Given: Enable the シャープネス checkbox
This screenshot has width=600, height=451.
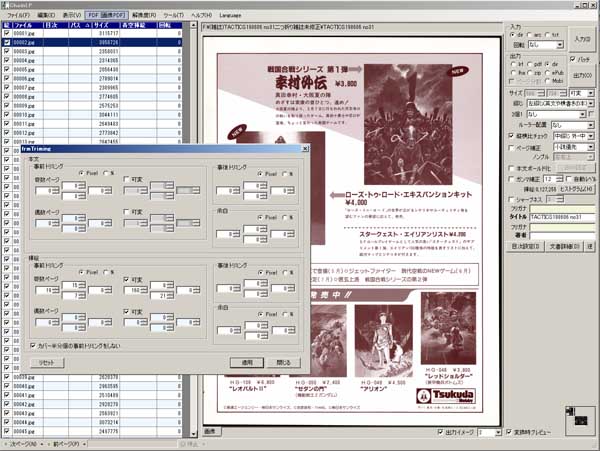Looking at the screenshot, I should pos(511,199).
